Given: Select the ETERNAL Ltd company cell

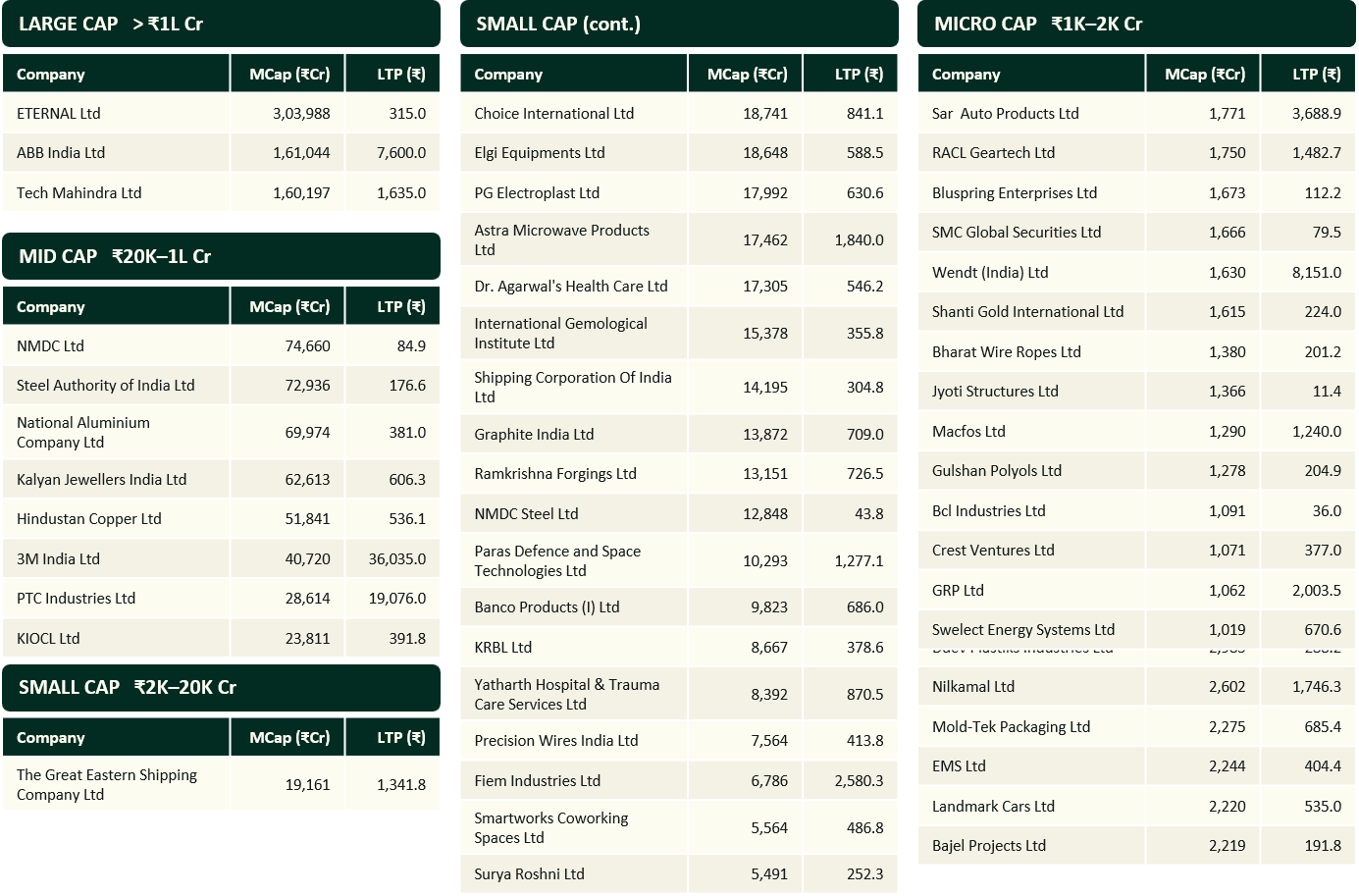Looking at the screenshot, I should click(116, 114).
